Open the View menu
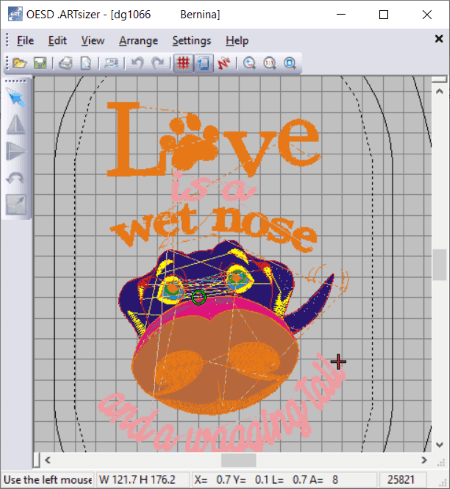Viewport: 450px width, 489px height. [x=93, y=41]
